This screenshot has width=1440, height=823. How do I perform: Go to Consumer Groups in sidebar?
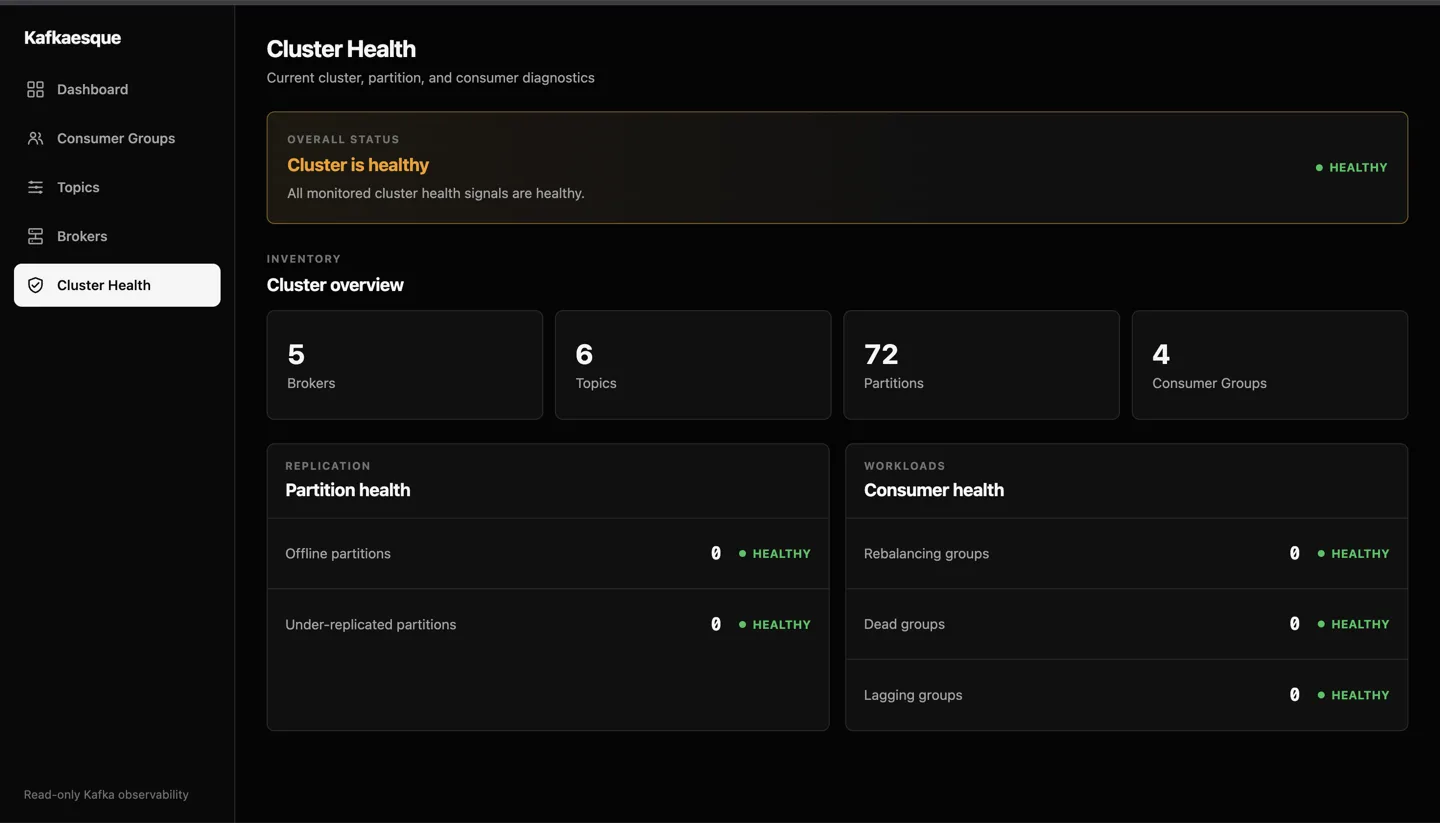[x=117, y=138]
